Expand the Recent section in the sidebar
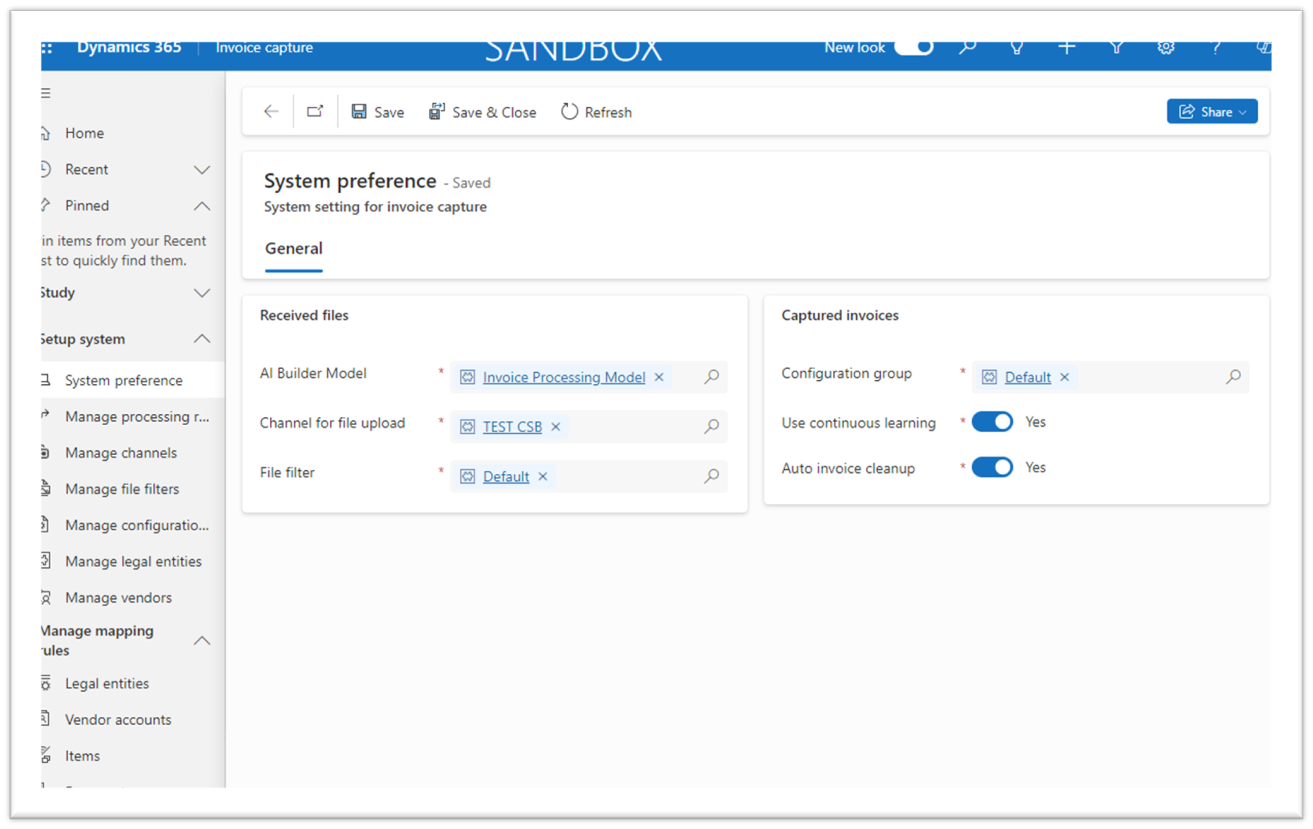1313x829 pixels. pos(202,169)
